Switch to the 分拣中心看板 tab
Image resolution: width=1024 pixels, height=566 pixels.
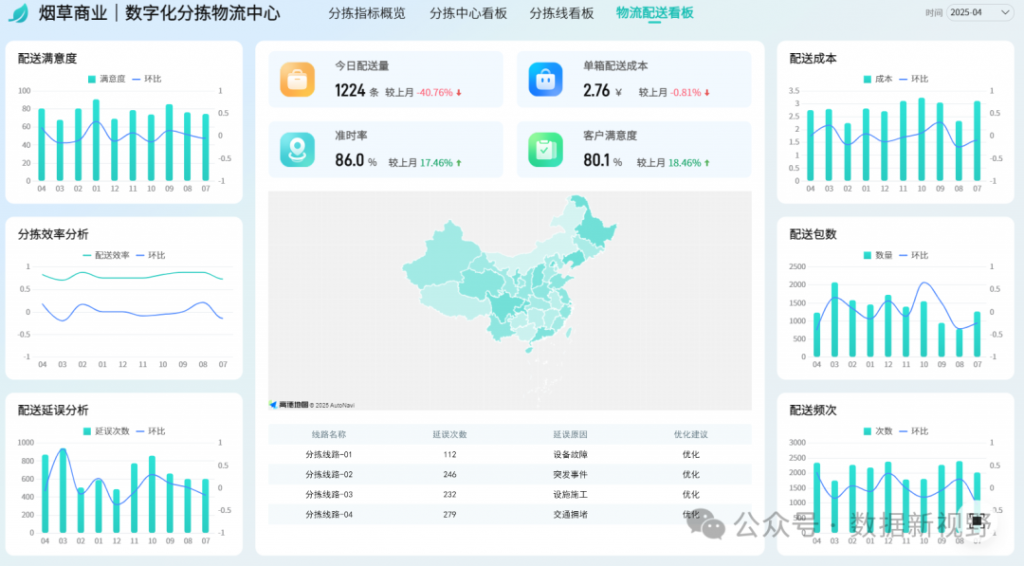pyautogui.click(x=468, y=14)
